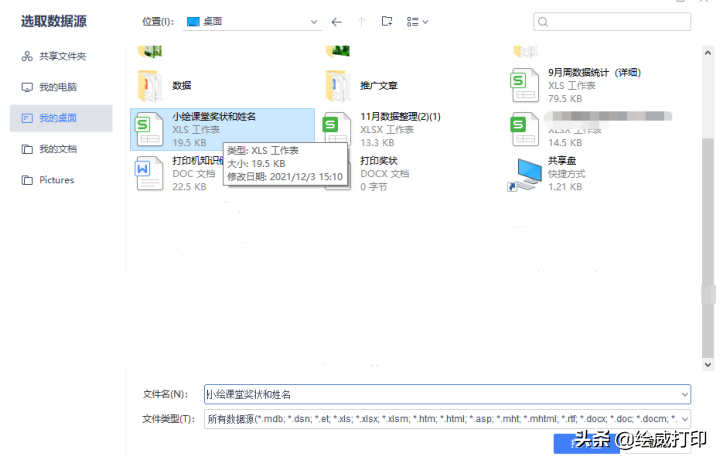Screen dimensions: 721x462
Task: Select the 共享盘 shortcut icon
Action: click(525, 175)
